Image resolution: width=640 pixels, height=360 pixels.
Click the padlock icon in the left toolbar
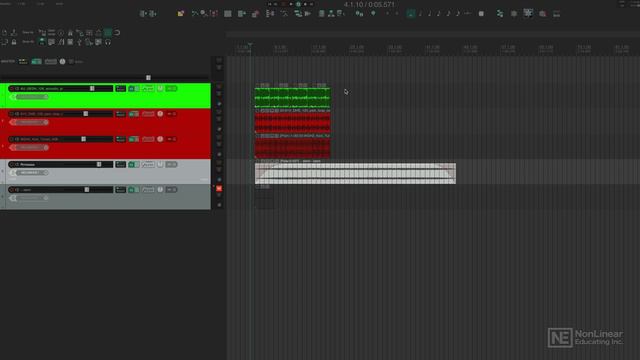(x=14, y=42)
